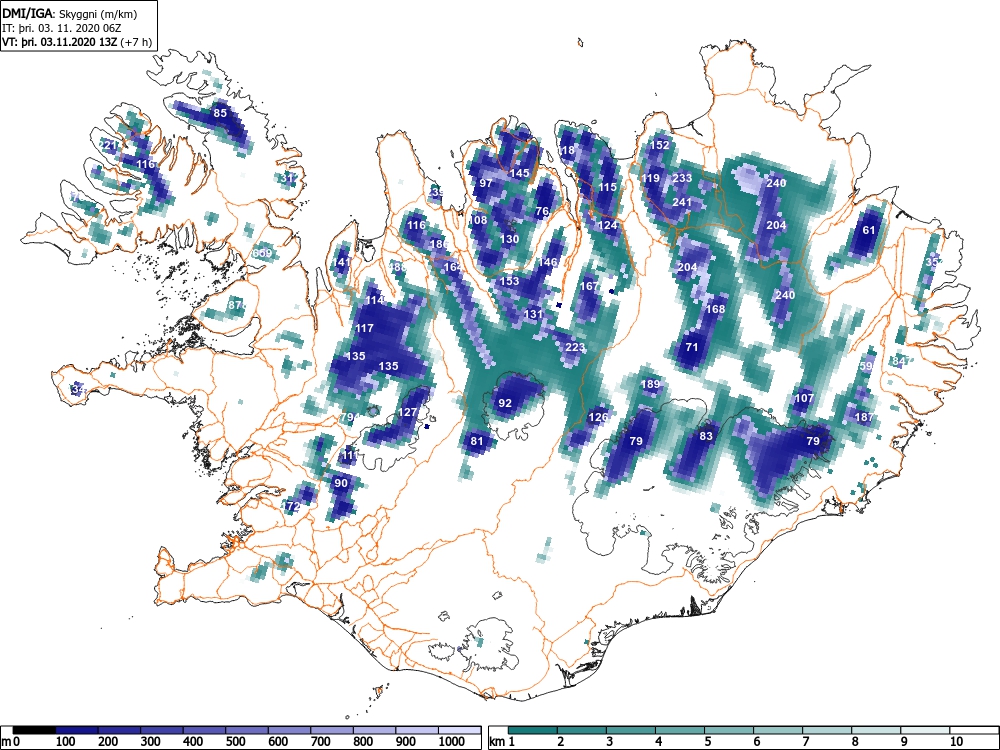The height and width of the screenshot is (750, 1000).
Task: Click the black legend segment after 'm 0'
Action: pos(34,730)
